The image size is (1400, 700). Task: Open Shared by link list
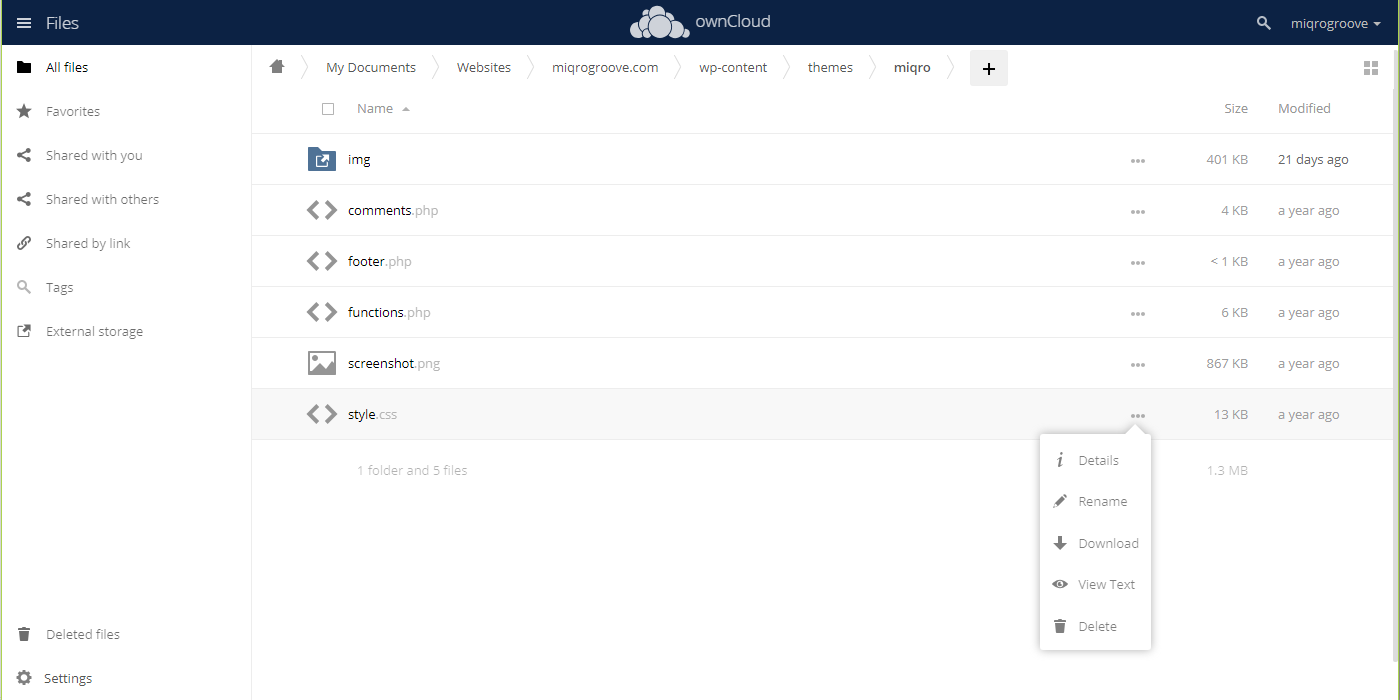[x=125, y=243]
